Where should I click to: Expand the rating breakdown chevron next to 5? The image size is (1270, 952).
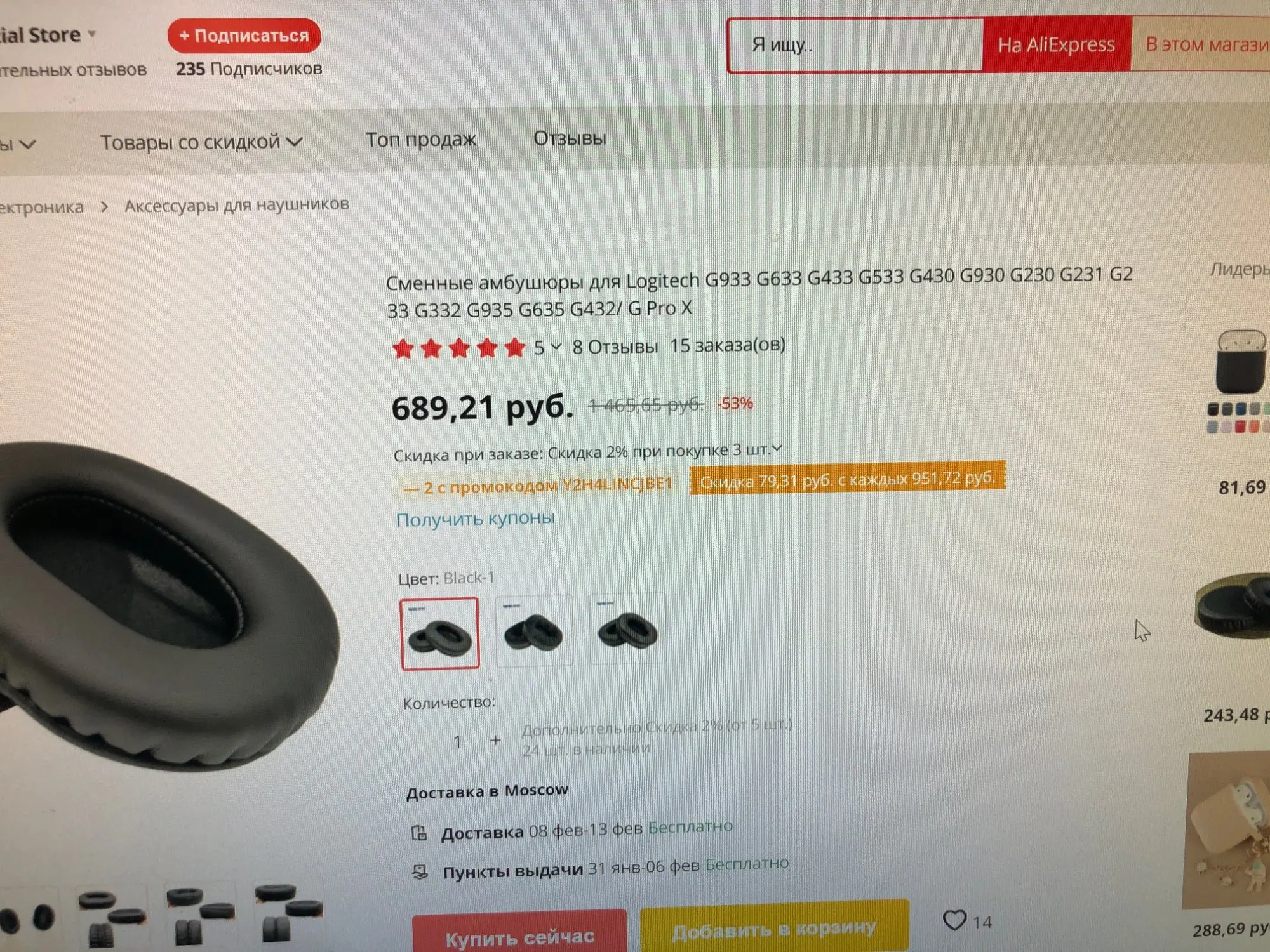(x=556, y=347)
